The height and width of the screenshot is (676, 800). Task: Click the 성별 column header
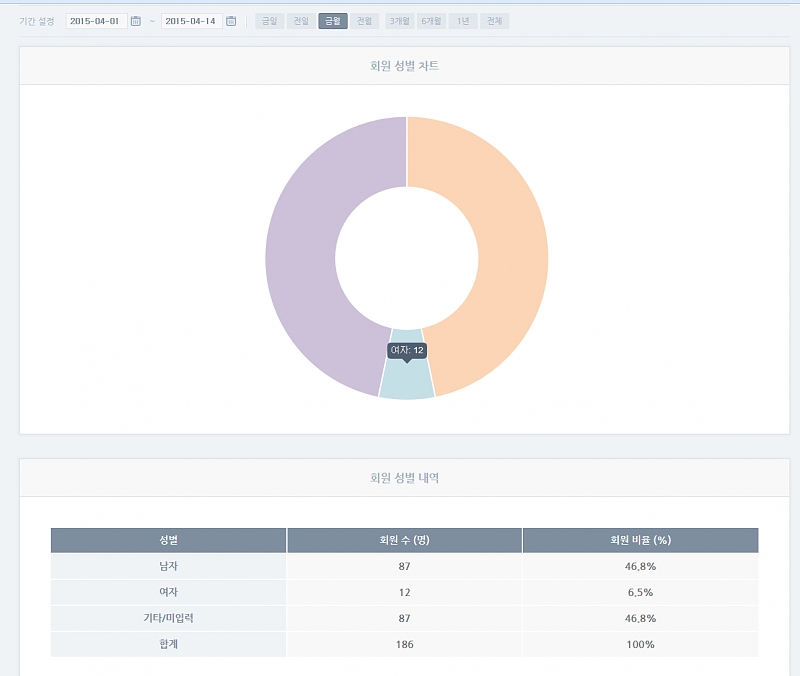click(x=168, y=540)
